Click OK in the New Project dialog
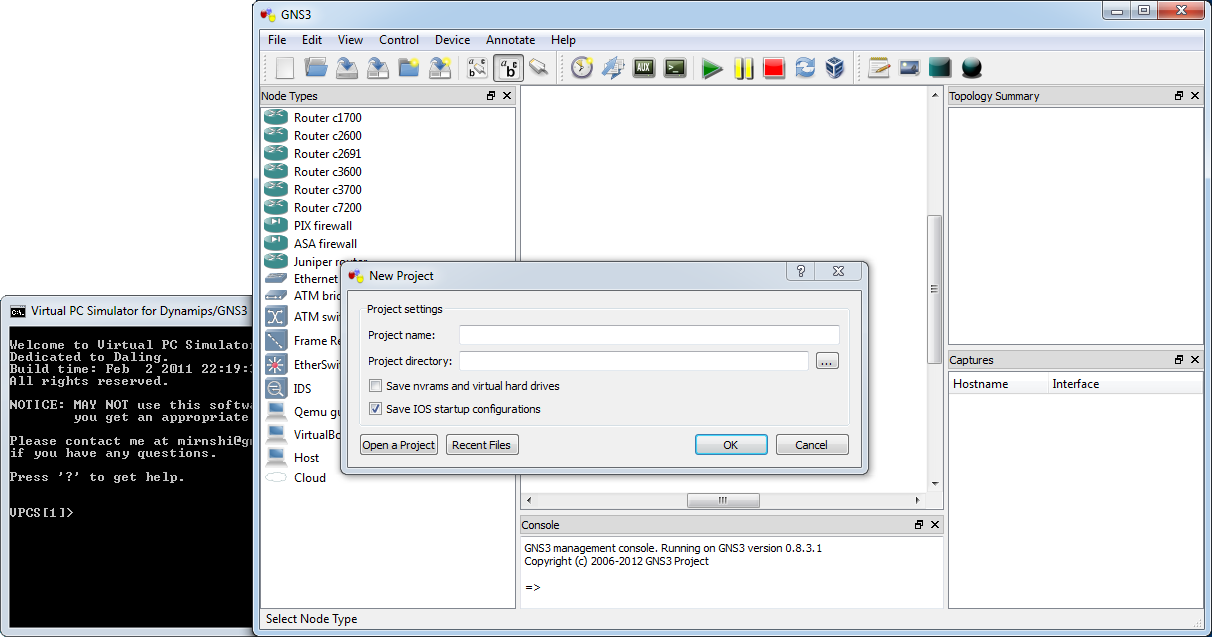This screenshot has width=1212, height=637. pyautogui.click(x=731, y=445)
